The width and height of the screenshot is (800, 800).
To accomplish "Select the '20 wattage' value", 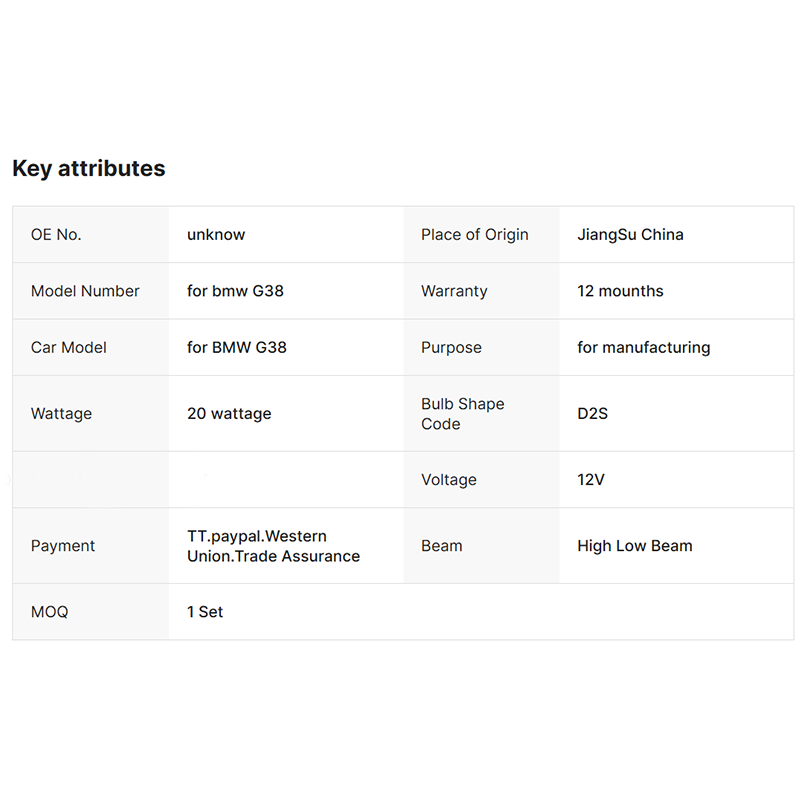I will point(229,413).
